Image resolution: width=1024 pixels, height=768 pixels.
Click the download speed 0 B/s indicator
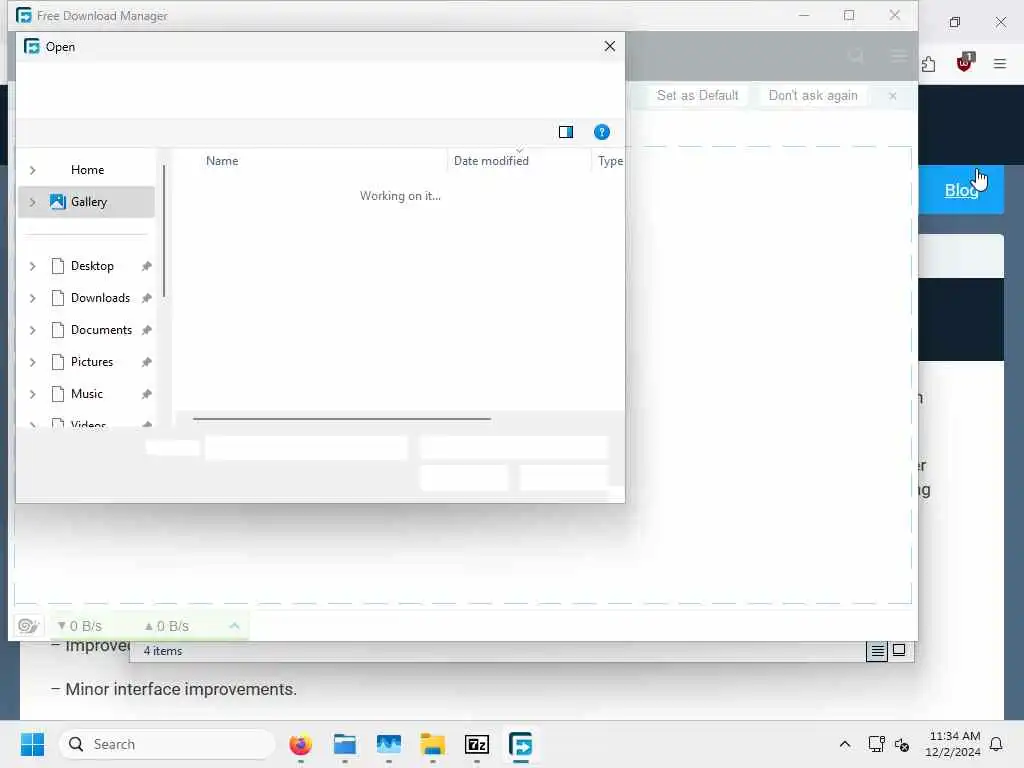click(80, 626)
